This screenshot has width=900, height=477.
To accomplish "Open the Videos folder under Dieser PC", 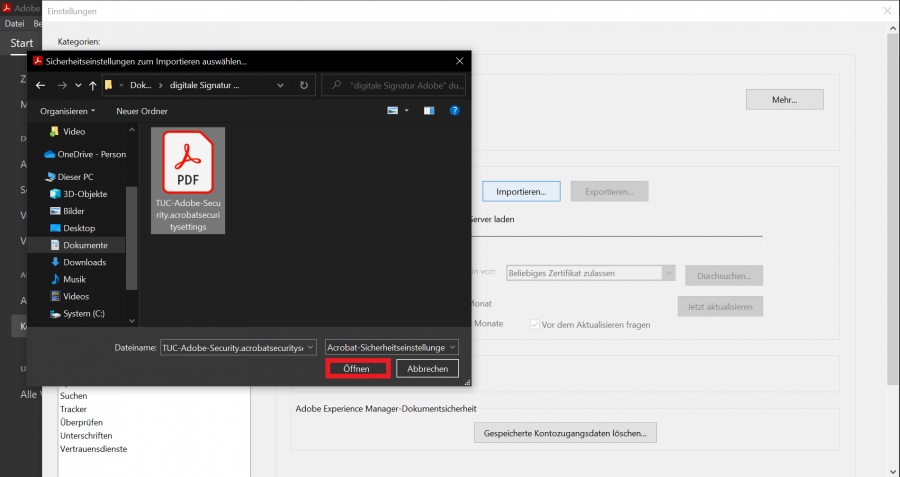I will click(x=69, y=297).
